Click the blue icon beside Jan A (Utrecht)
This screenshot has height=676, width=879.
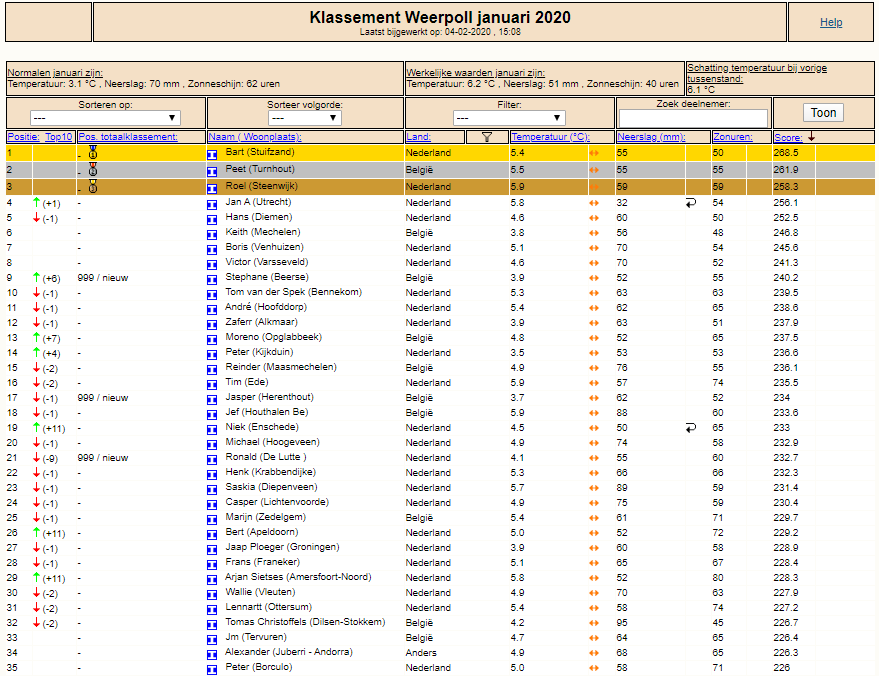tap(212, 205)
